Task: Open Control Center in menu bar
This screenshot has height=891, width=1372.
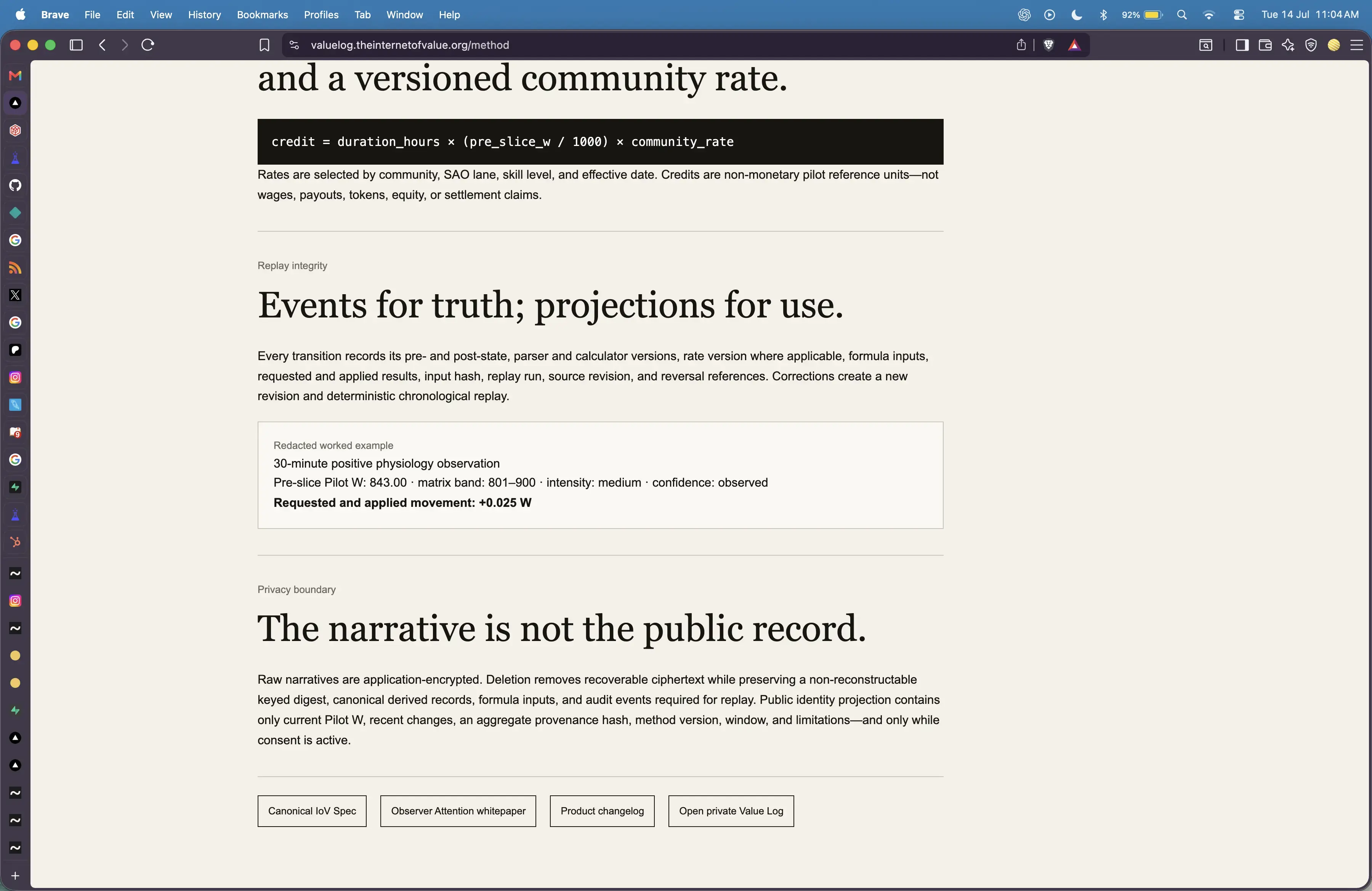Action: tap(1238, 15)
